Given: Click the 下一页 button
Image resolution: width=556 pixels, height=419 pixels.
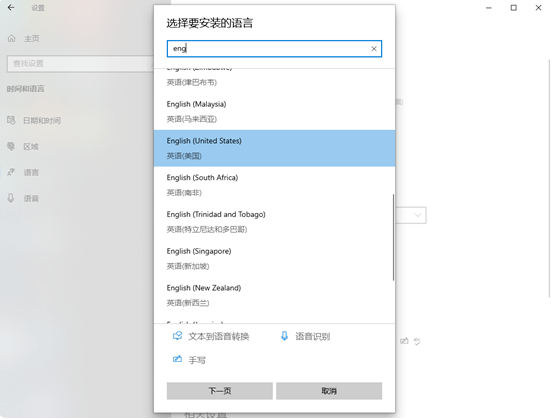Looking at the screenshot, I should 219,391.
